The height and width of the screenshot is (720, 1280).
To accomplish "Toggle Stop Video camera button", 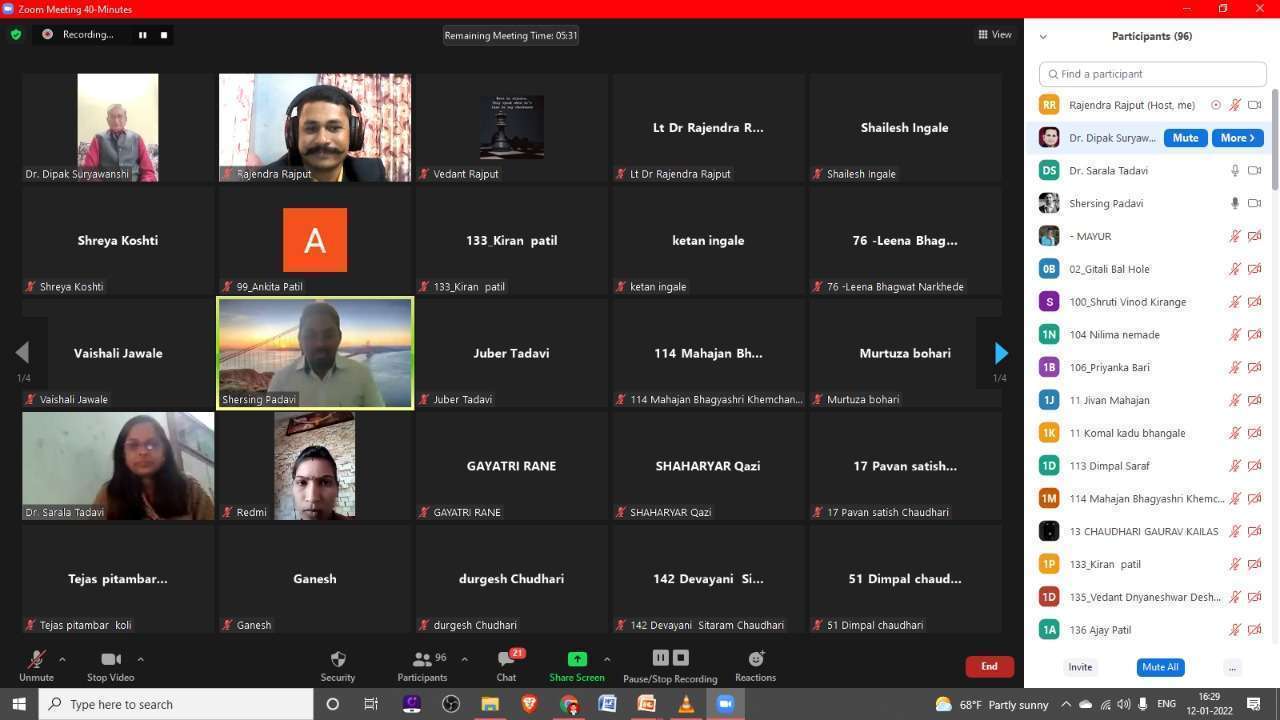I will [111, 660].
